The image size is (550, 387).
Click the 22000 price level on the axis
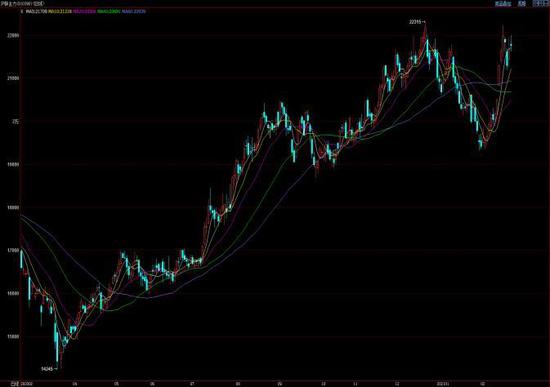(13, 35)
